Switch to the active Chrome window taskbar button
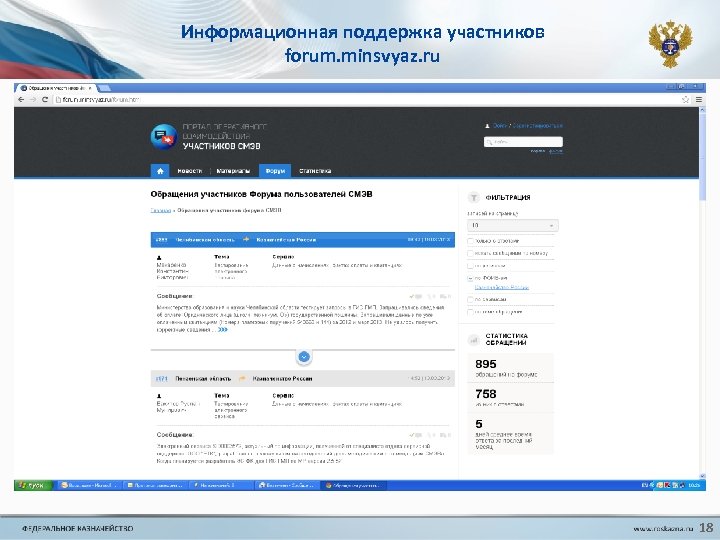The image size is (720, 540). pos(354,485)
